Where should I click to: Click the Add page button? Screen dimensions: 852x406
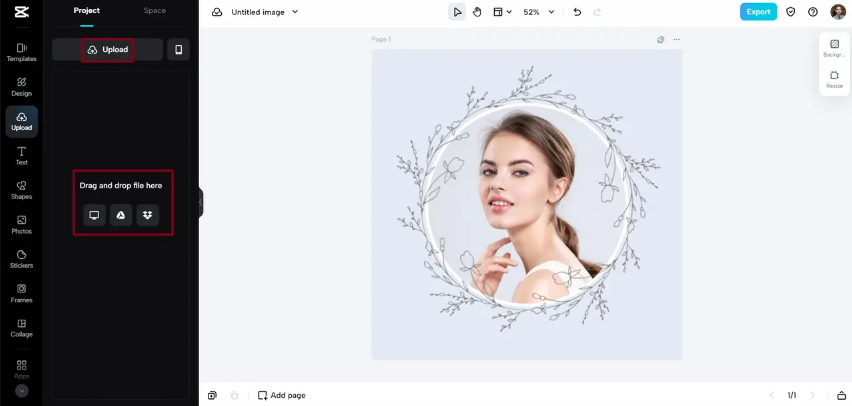pos(281,395)
